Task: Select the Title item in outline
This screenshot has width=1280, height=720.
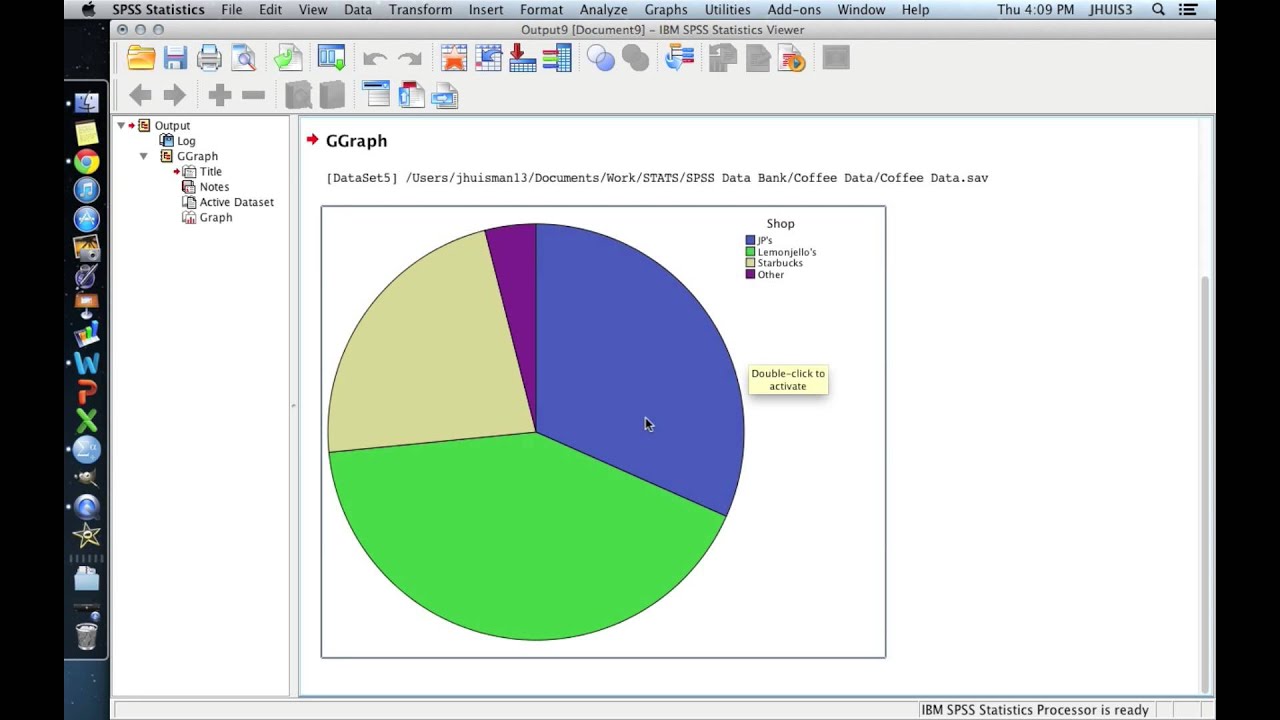Action: 210,171
